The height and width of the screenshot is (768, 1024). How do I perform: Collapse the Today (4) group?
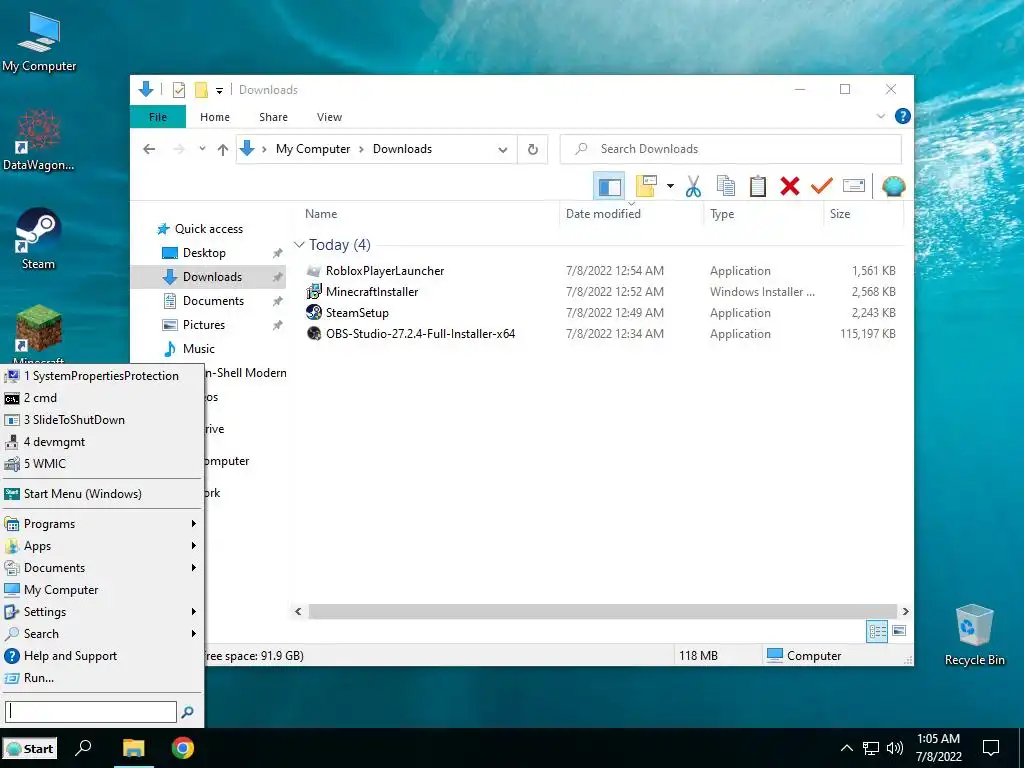[x=299, y=245]
